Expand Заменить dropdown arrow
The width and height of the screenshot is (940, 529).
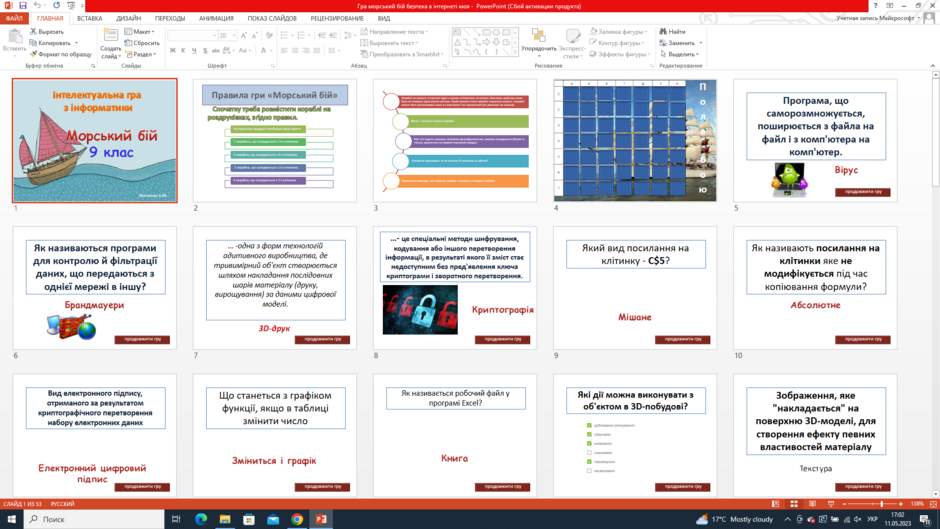coord(700,43)
